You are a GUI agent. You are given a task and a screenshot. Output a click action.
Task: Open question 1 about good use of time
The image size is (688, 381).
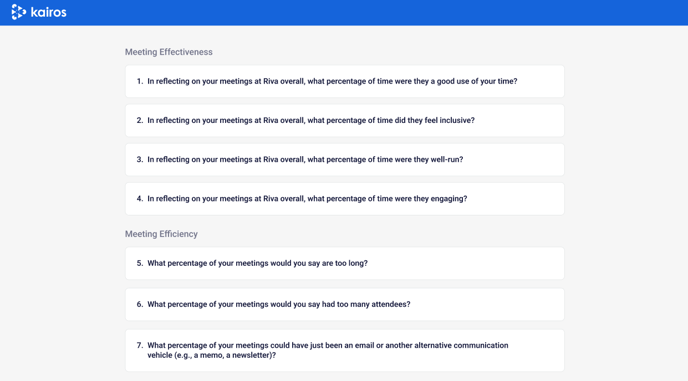[344, 81]
